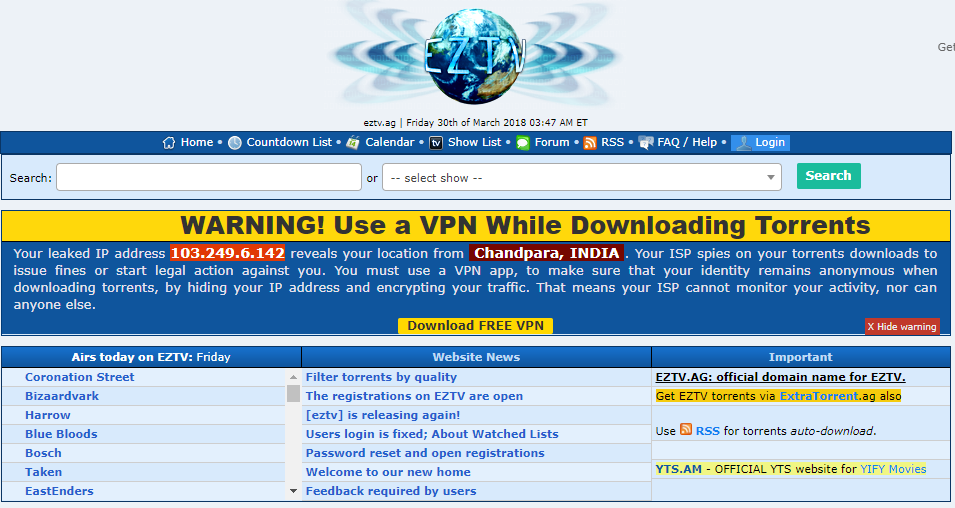Open Users login is fixed news item
The width and height of the screenshot is (955, 508).
coord(432,434)
